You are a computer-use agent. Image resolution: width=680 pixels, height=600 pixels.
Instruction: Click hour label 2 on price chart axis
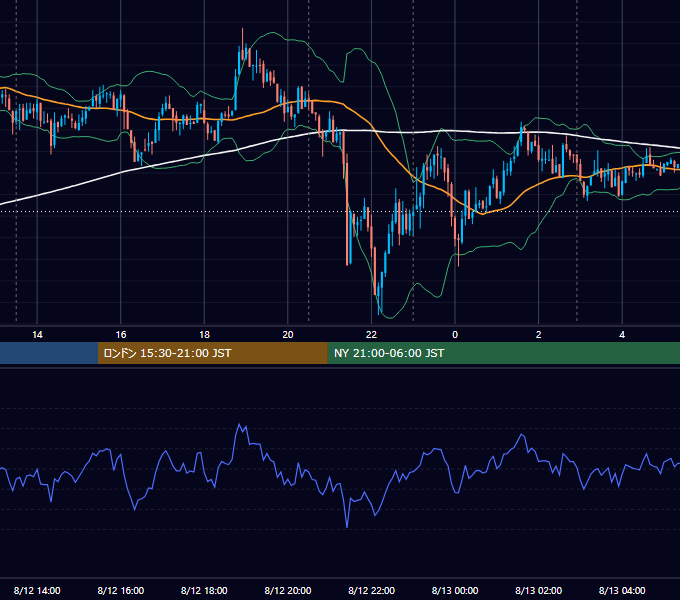pos(538,335)
